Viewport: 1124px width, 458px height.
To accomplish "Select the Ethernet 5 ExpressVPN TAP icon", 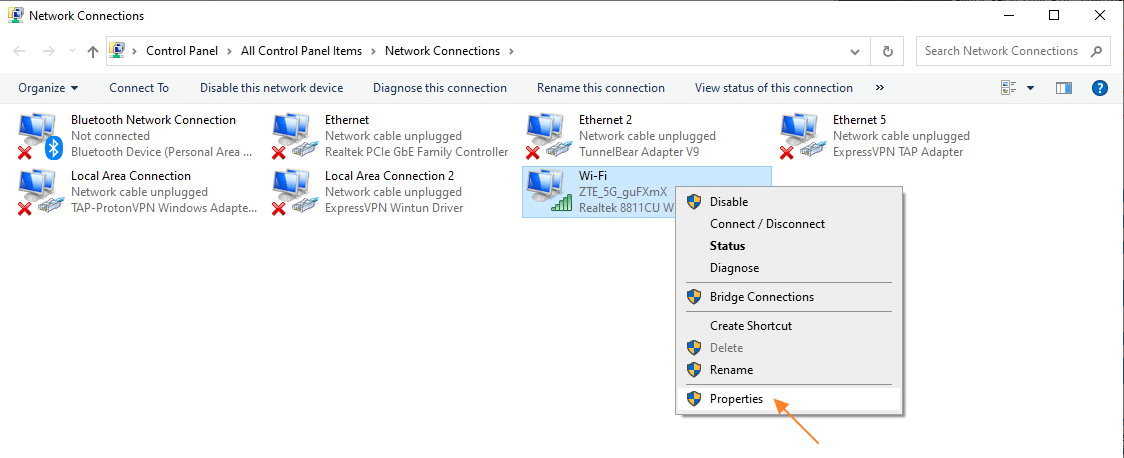I will click(802, 136).
